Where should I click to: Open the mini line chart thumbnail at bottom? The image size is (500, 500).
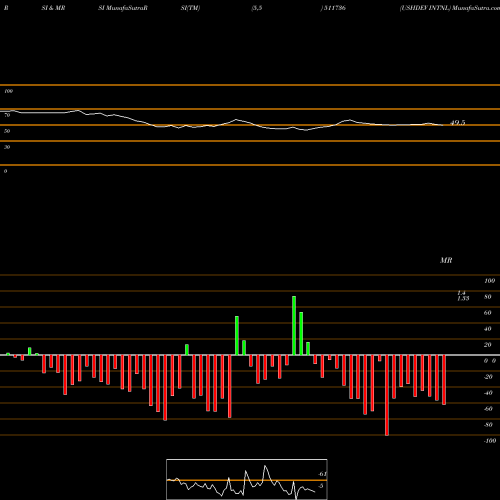(247, 479)
